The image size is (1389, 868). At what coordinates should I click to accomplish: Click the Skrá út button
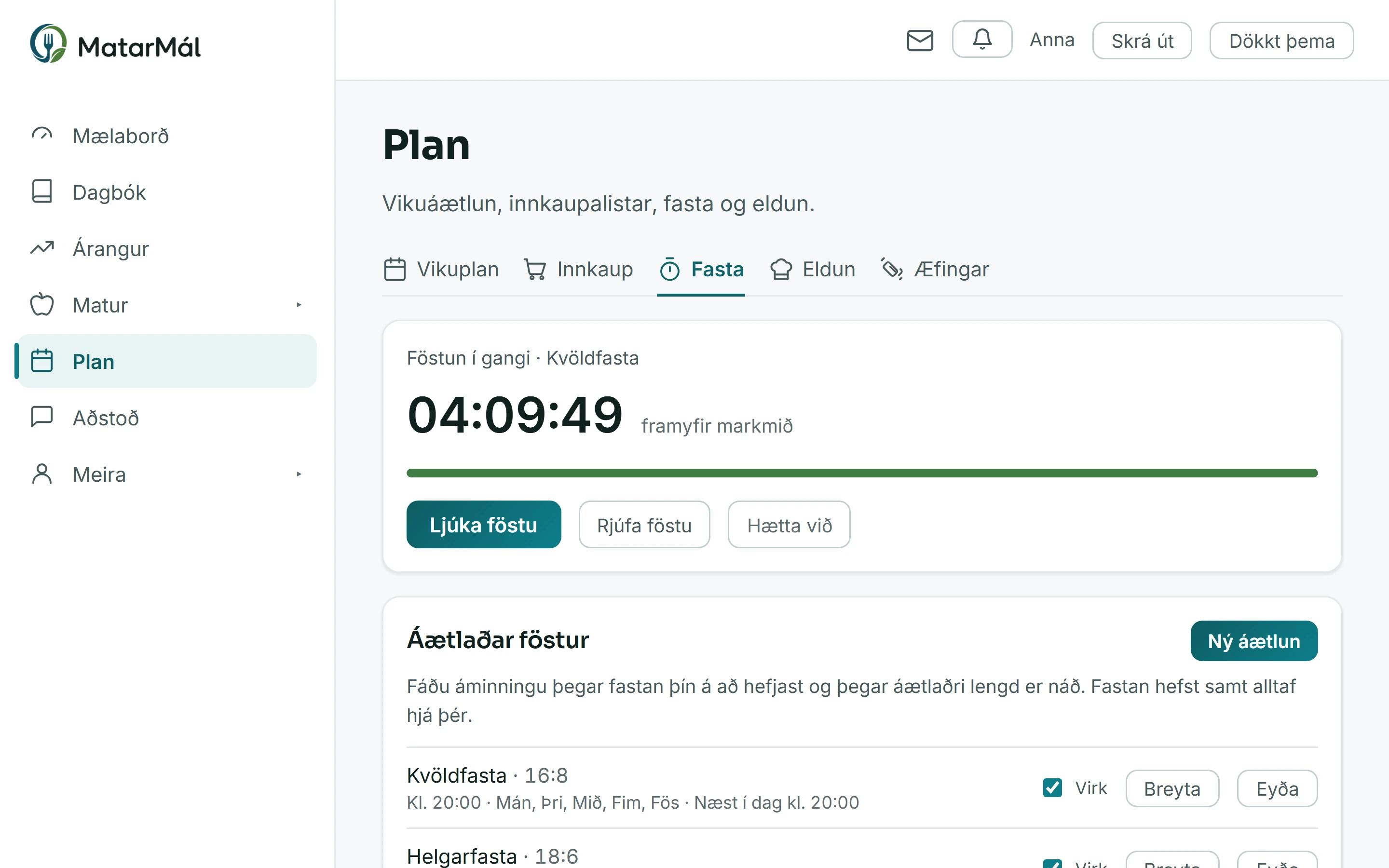point(1142,41)
